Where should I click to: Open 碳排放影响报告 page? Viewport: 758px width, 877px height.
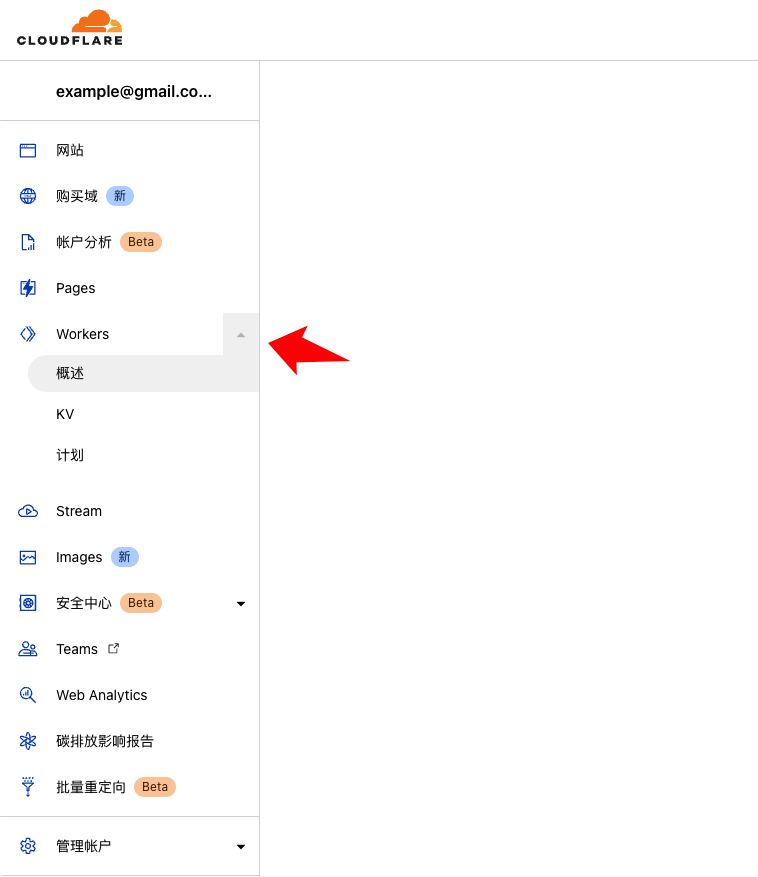point(105,741)
